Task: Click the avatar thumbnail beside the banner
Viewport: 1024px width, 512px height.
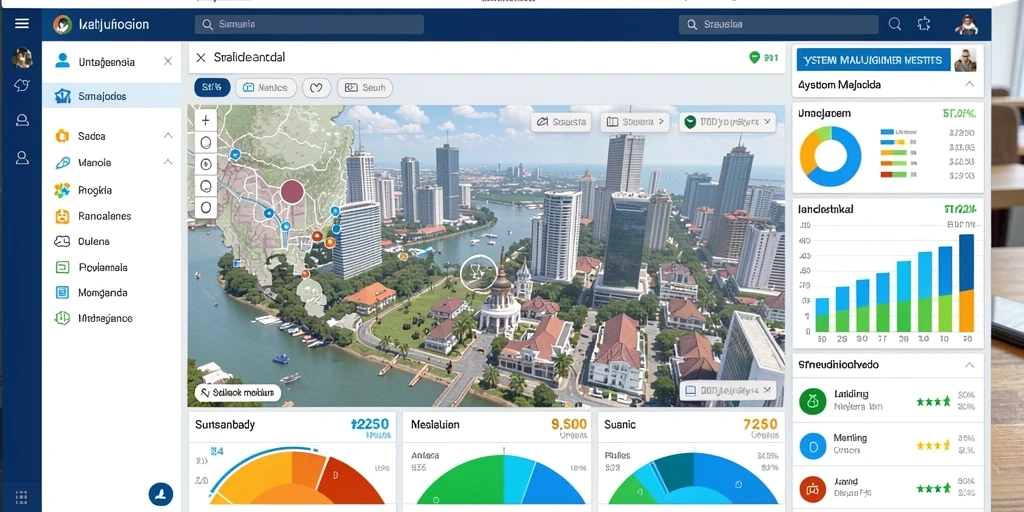Action: click(x=965, y=60)
